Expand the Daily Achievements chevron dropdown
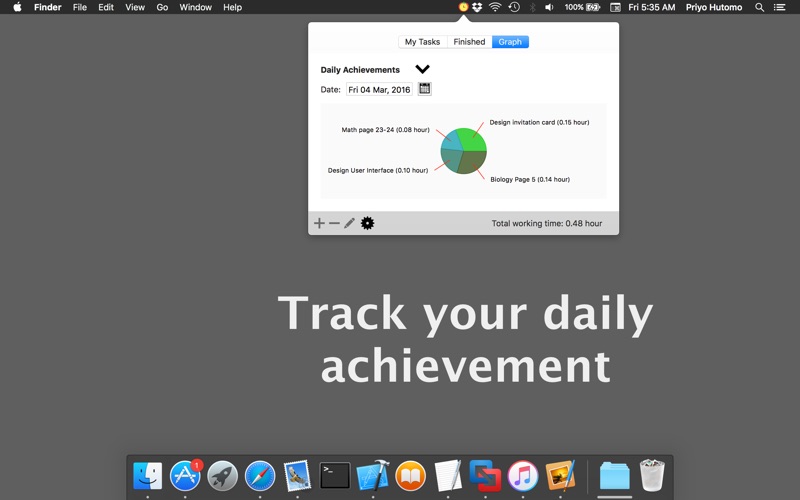 (x=422, y=69)
